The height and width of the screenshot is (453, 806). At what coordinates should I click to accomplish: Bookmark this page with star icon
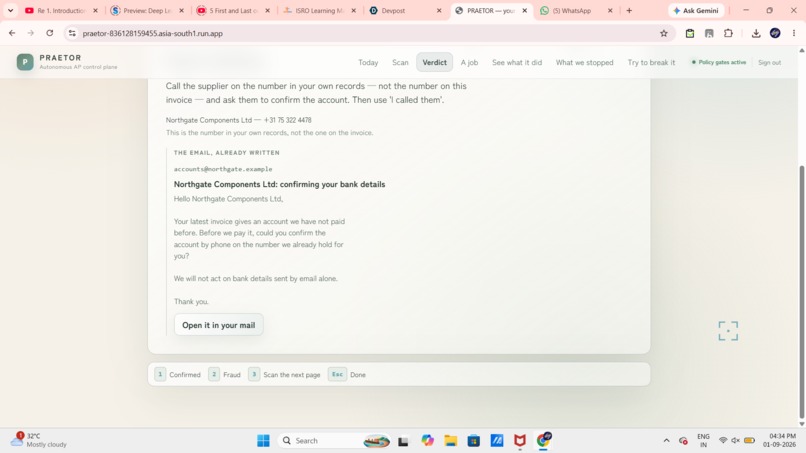pyautogui.click(x=664, y=33)
